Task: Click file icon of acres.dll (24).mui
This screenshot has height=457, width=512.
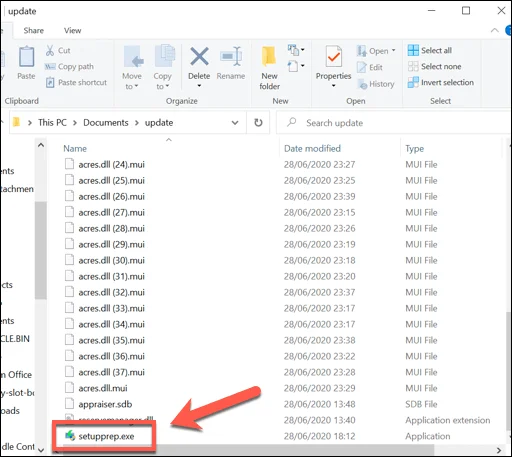Action: coord(69,164)
